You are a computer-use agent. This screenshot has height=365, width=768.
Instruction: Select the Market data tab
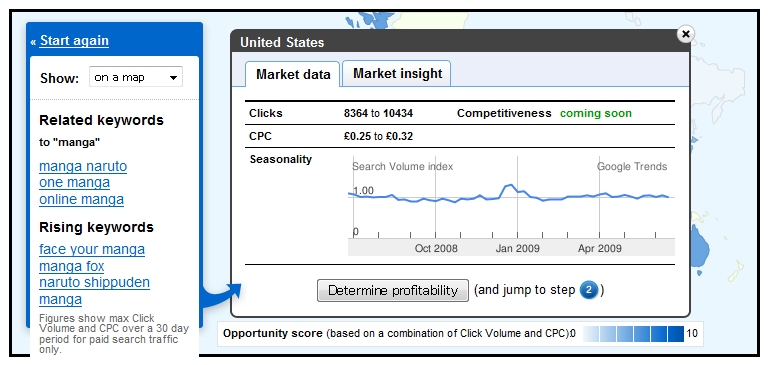pyautogui.click(x=293, y=74)
